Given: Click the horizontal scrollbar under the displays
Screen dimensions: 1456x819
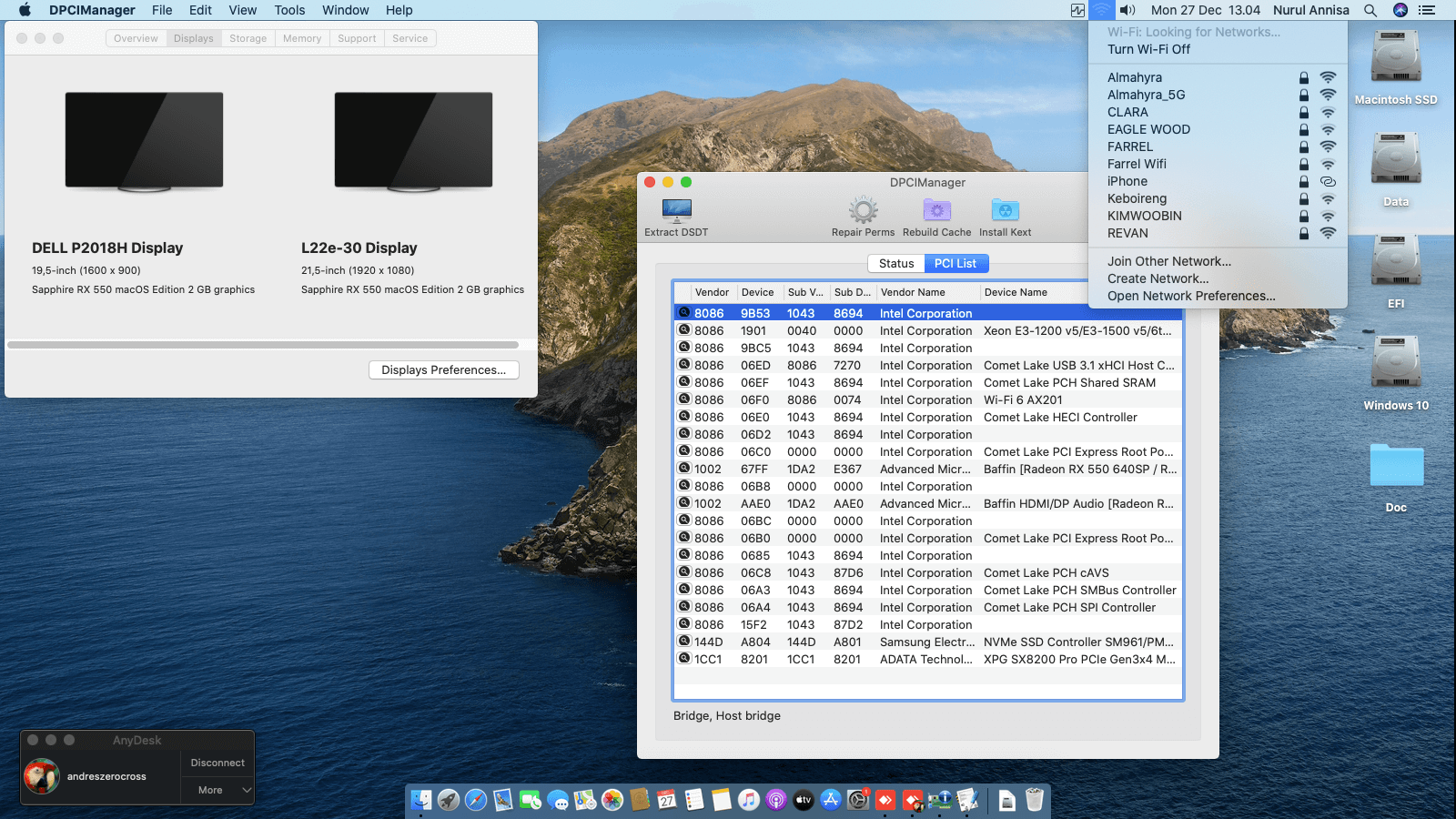Looking at the screenshot, I should click(x=263, y=345).
